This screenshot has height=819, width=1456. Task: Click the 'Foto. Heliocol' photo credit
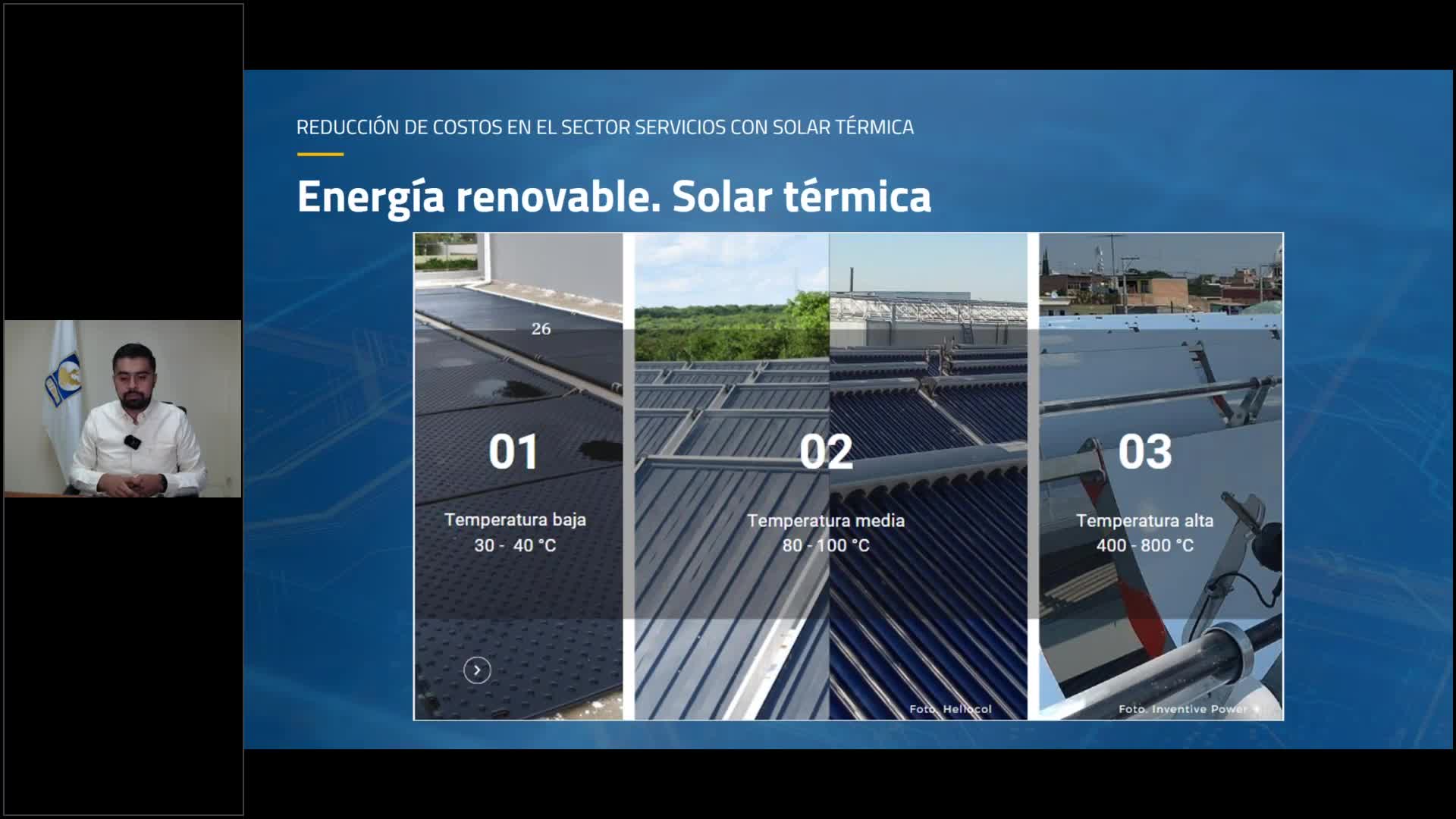[950, 709]
